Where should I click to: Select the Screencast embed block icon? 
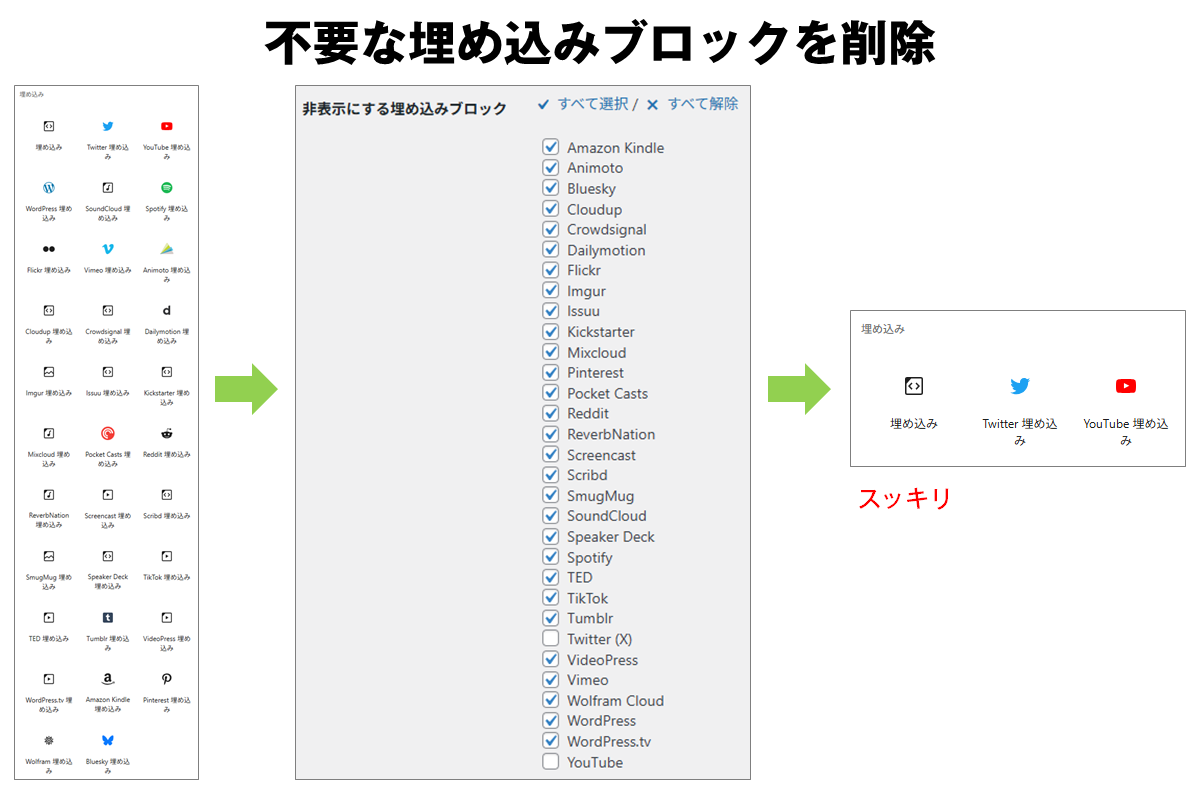point(108,495)
